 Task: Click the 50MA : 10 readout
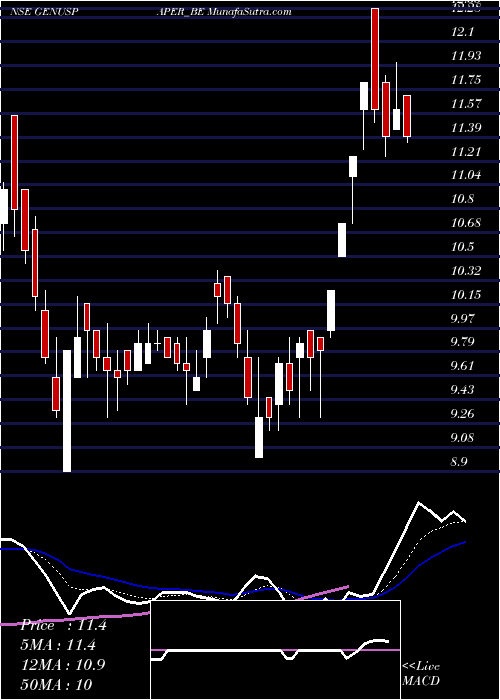[x=56, y=684]
